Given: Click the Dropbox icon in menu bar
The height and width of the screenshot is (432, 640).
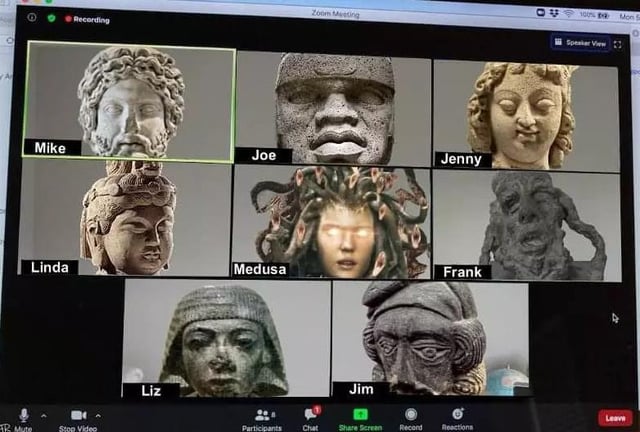Looking at the screenshot, I should [554, 13].
